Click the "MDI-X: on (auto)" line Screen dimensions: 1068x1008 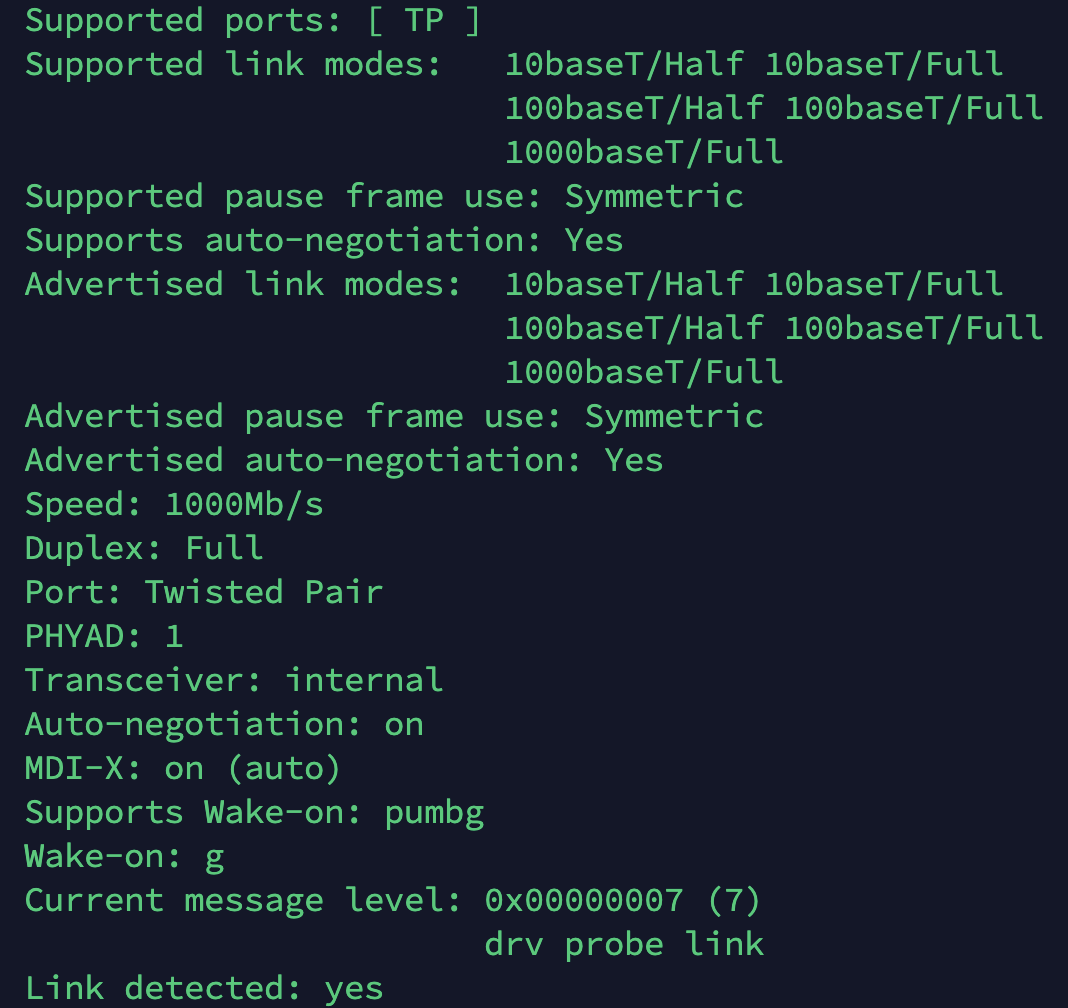[x=183, y=768]
